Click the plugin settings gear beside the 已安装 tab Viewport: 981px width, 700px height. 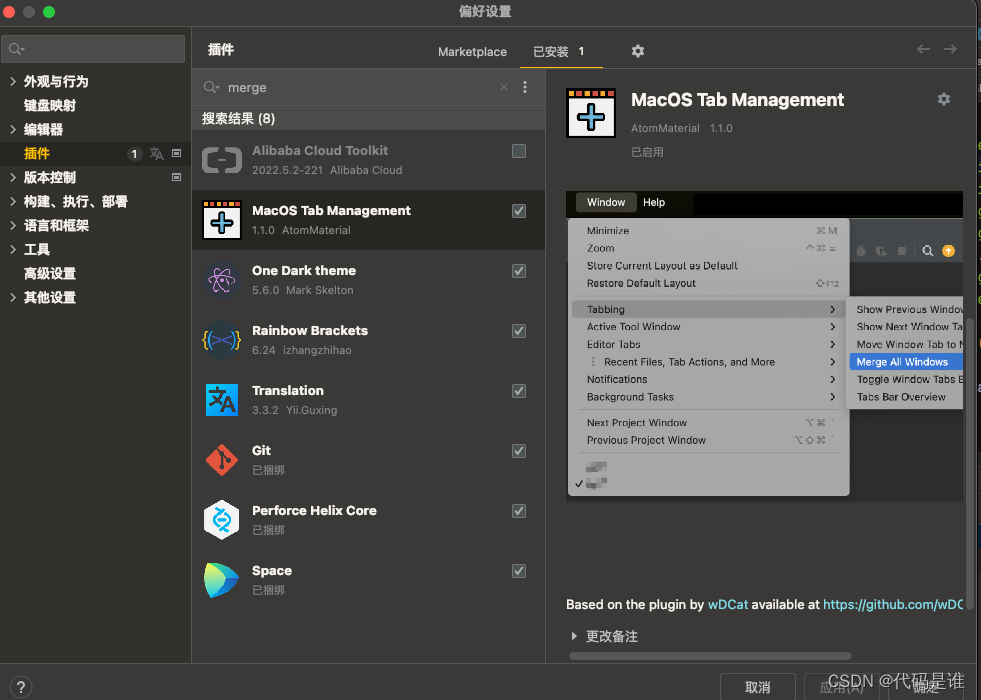(x=638, y=51)
